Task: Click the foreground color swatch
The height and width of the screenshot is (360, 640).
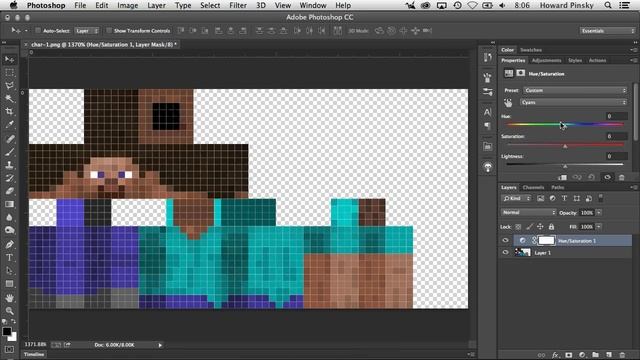Action: click(x=7, y=332)
